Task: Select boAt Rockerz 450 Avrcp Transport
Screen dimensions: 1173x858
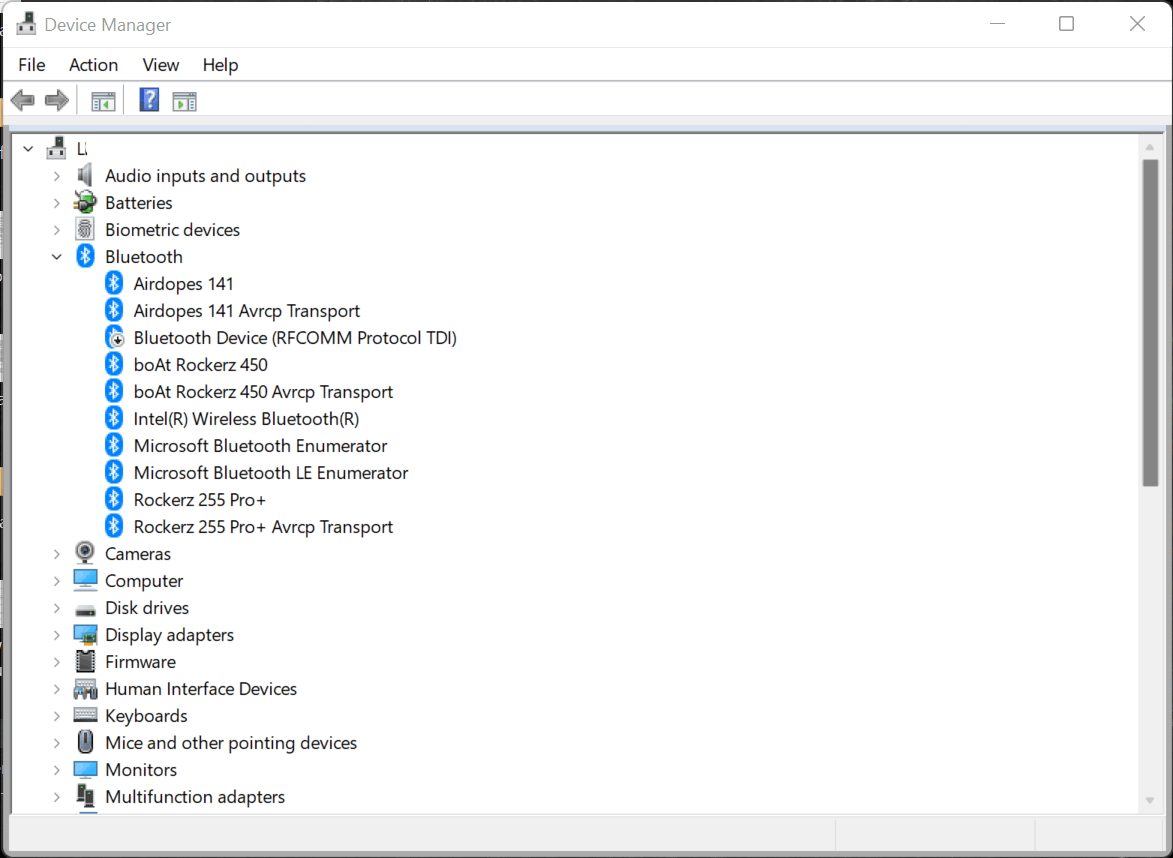Action: tap(263, 391)
